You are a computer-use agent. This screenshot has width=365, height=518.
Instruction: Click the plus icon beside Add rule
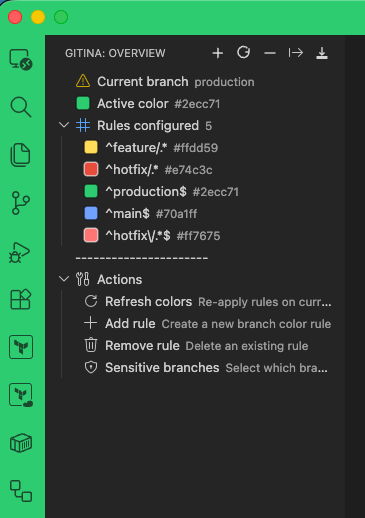[91, 323]
